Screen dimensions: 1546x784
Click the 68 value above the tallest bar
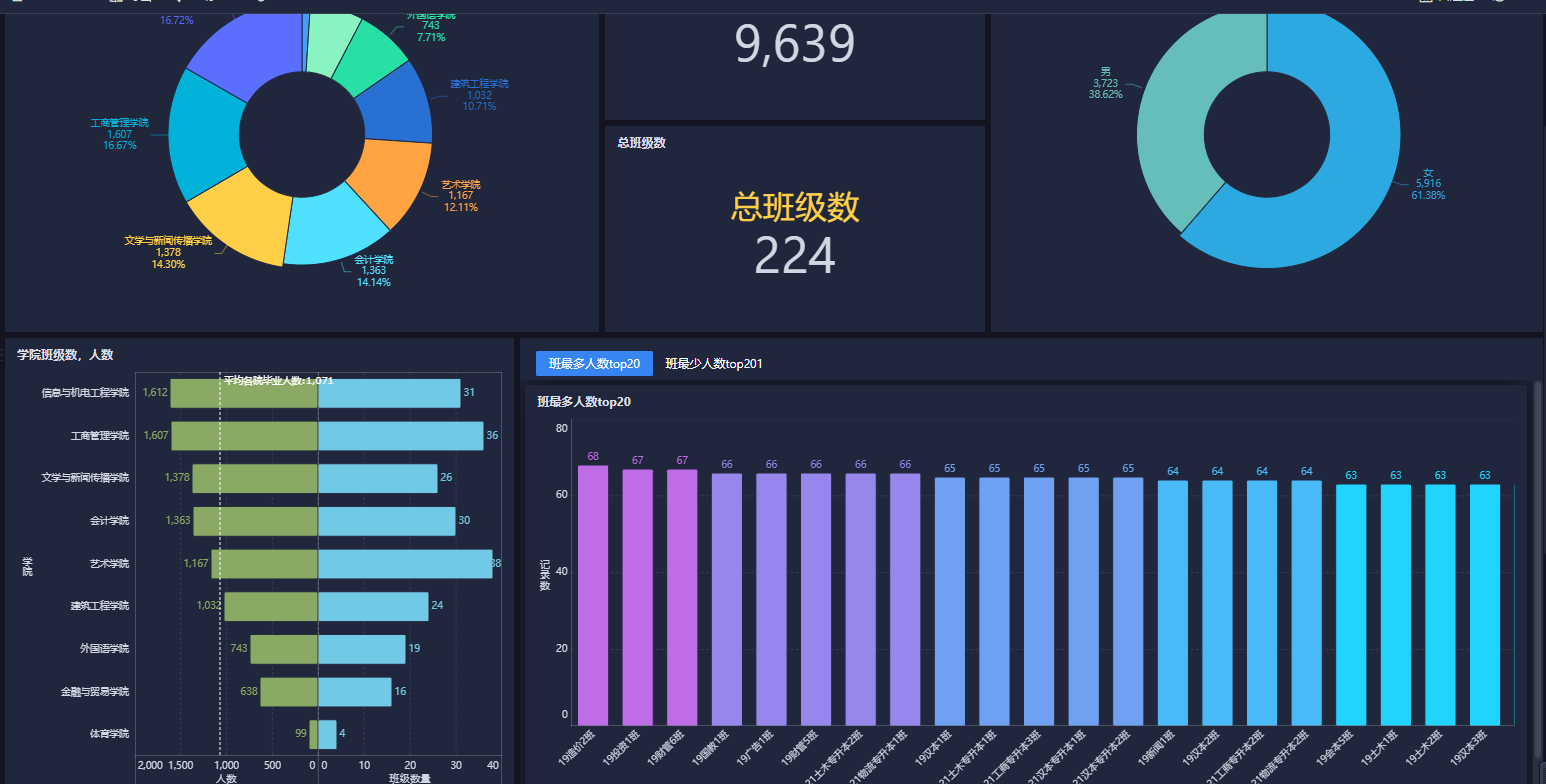tap(593, 456)
